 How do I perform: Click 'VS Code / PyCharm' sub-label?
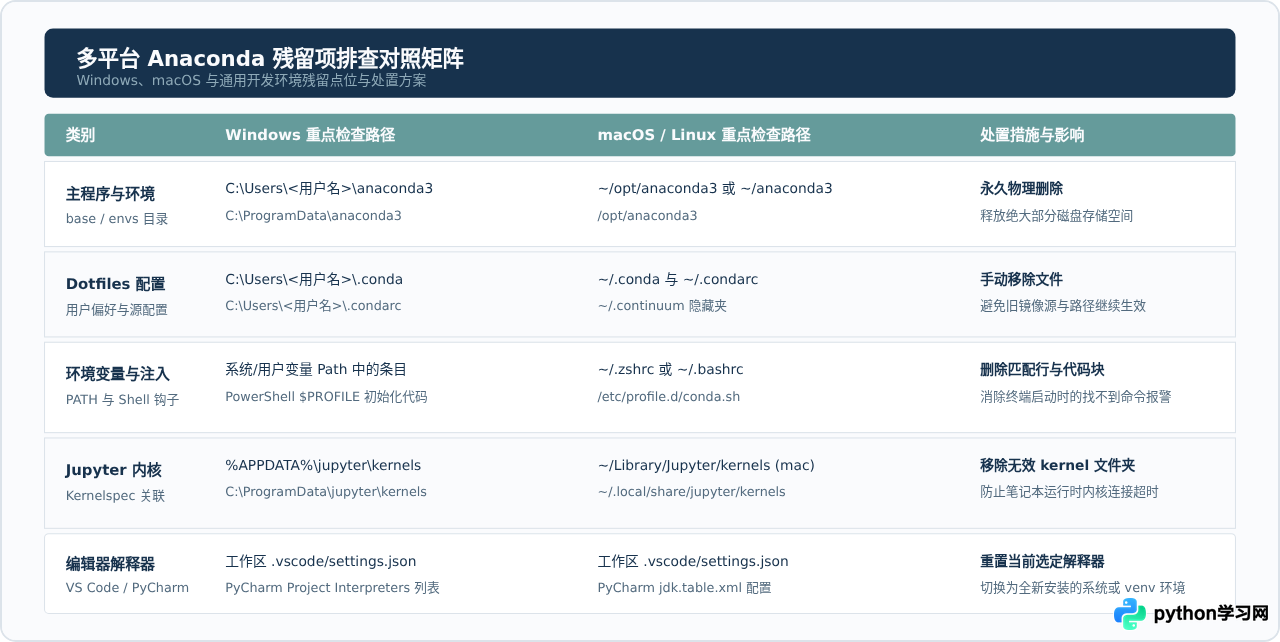pyautogui.click(x=127, y=588)
